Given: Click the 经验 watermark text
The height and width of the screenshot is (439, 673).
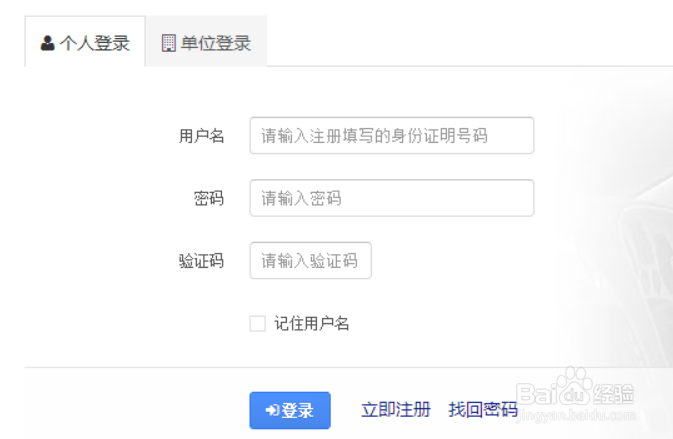Looking at the screenshot, I should [612, 392].
